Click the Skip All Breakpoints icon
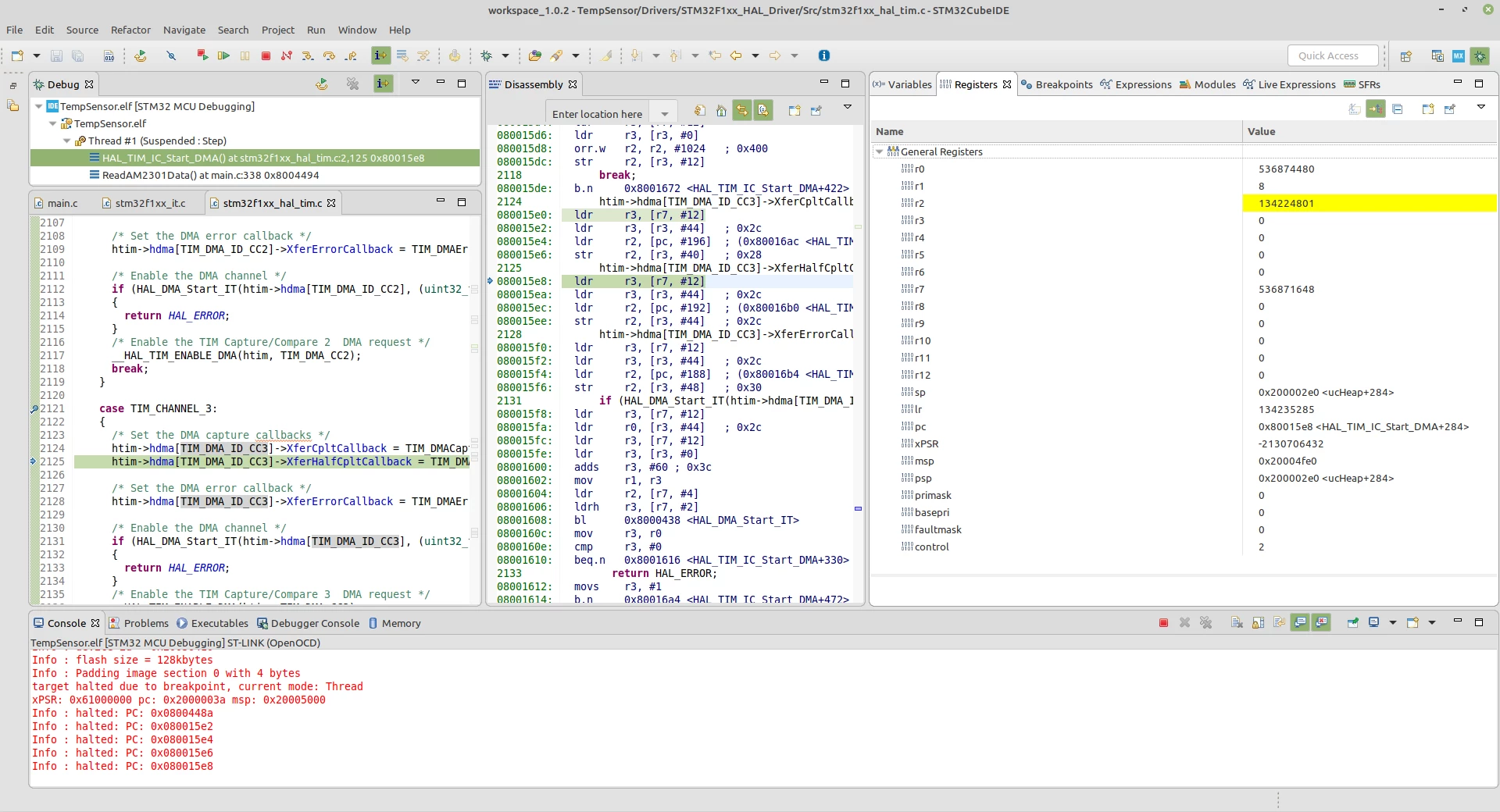This screenshot has height=812, width=1500. pyautogui.click(x=171, y=55)
